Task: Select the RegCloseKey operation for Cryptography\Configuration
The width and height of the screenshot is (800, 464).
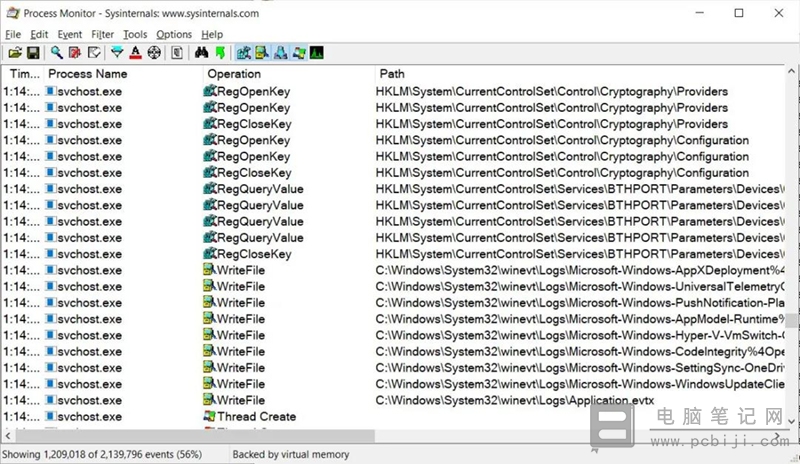Action: 254,173
